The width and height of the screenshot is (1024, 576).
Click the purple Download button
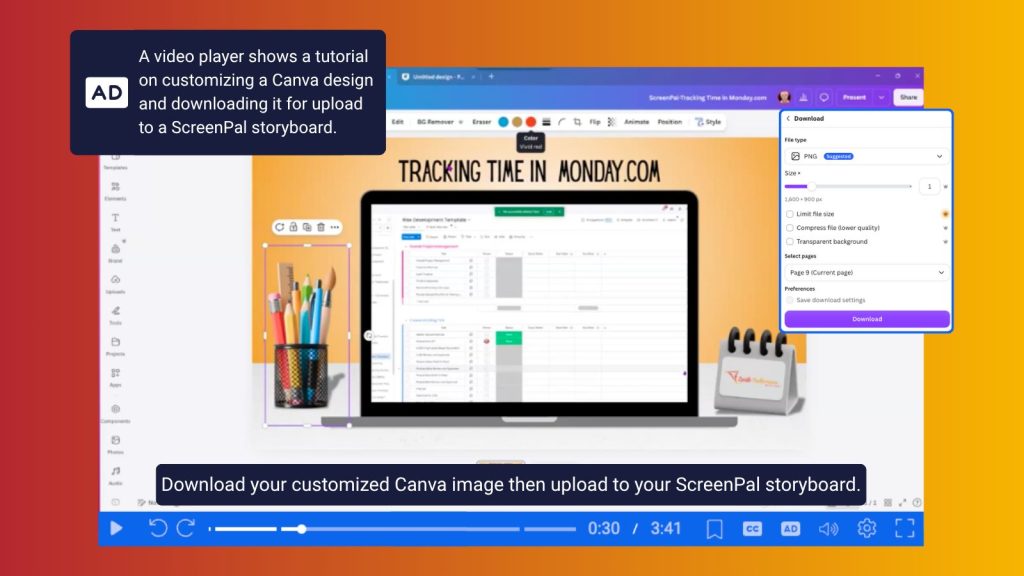coord(867,319)
